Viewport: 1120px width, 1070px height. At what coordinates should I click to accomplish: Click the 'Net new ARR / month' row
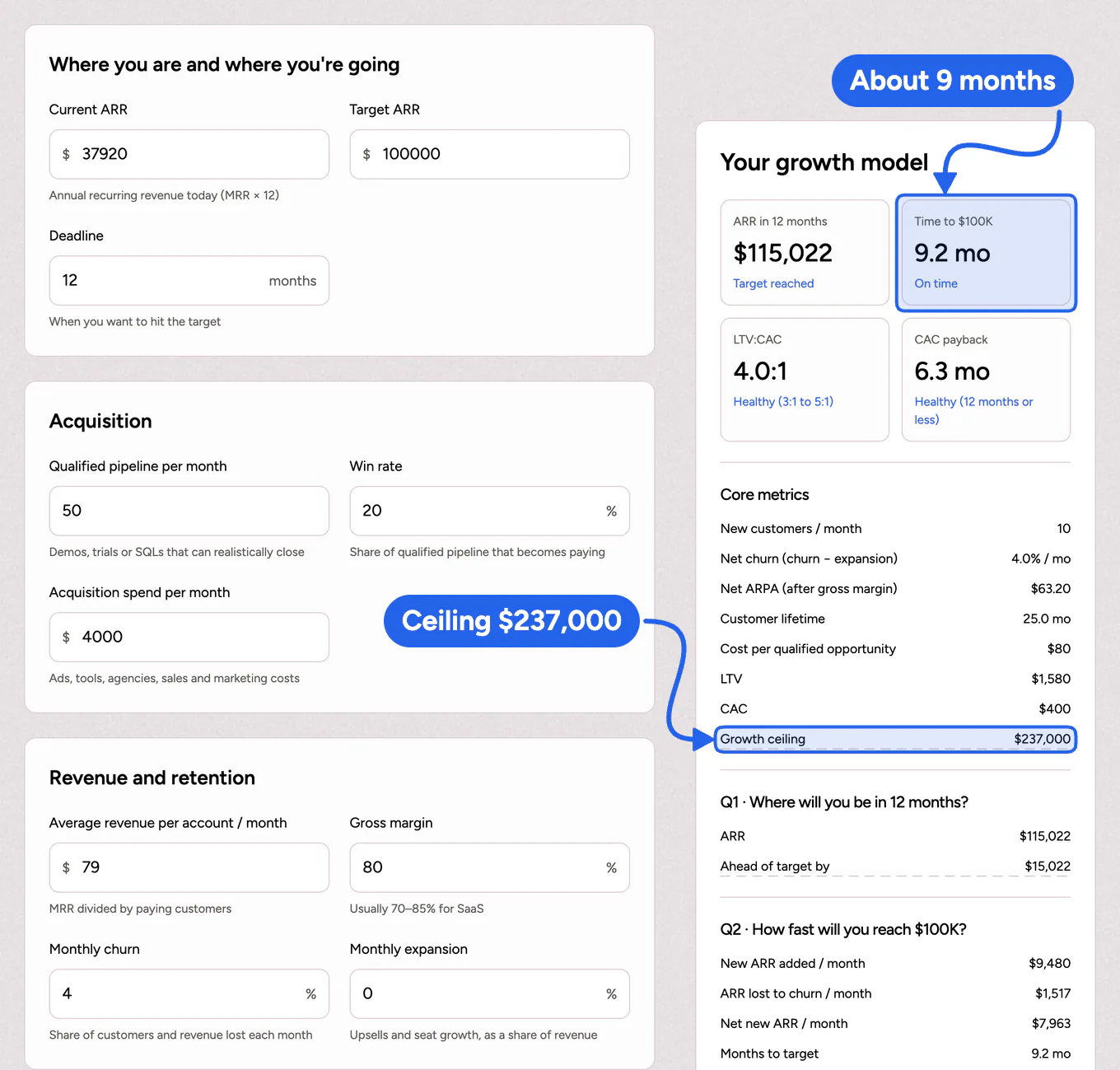[895, 1024]
